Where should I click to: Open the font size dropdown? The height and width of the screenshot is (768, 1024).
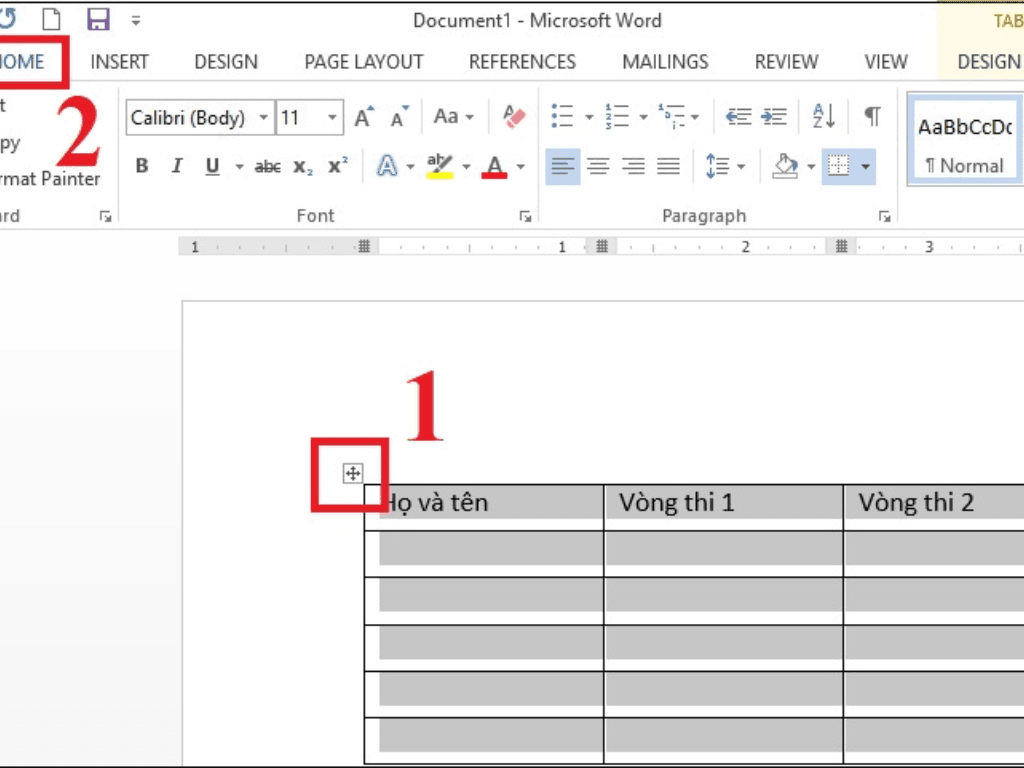pyautogui.click(x=333, y=118)
